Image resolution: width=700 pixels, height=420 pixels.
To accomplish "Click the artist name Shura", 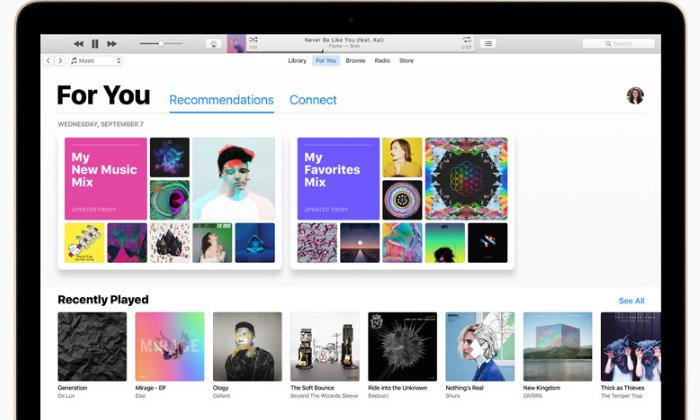I will 453,396.
